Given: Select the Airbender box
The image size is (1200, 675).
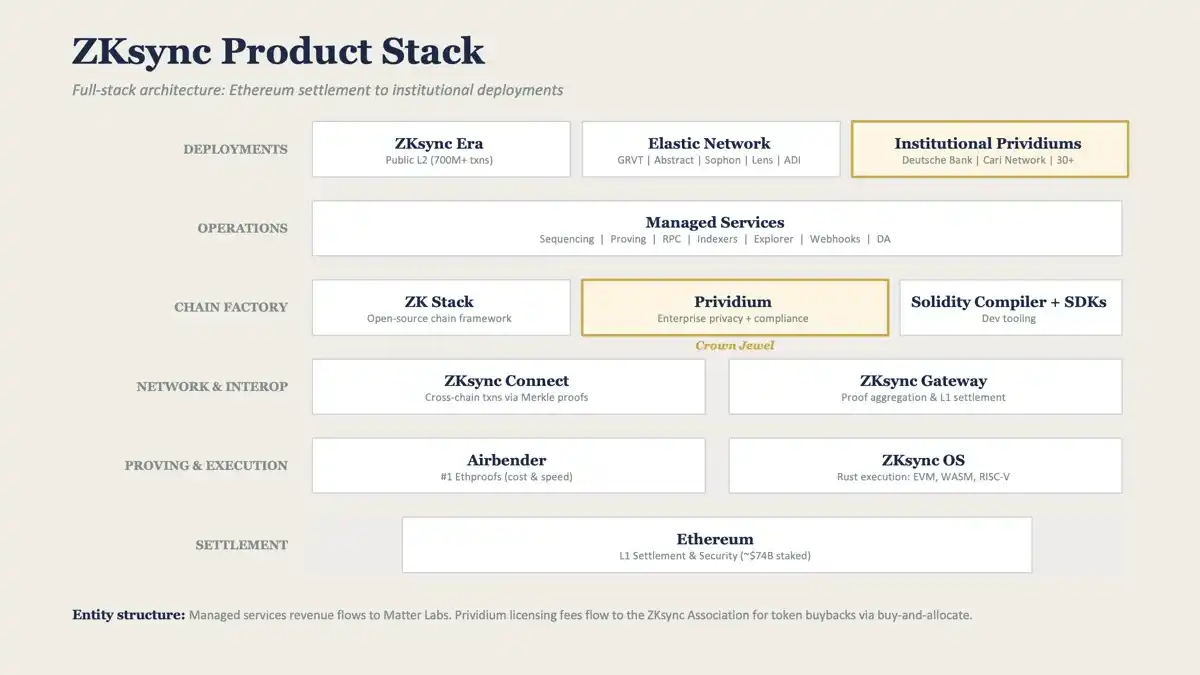Looking at the screenshot, I should (x=508, y=465).
